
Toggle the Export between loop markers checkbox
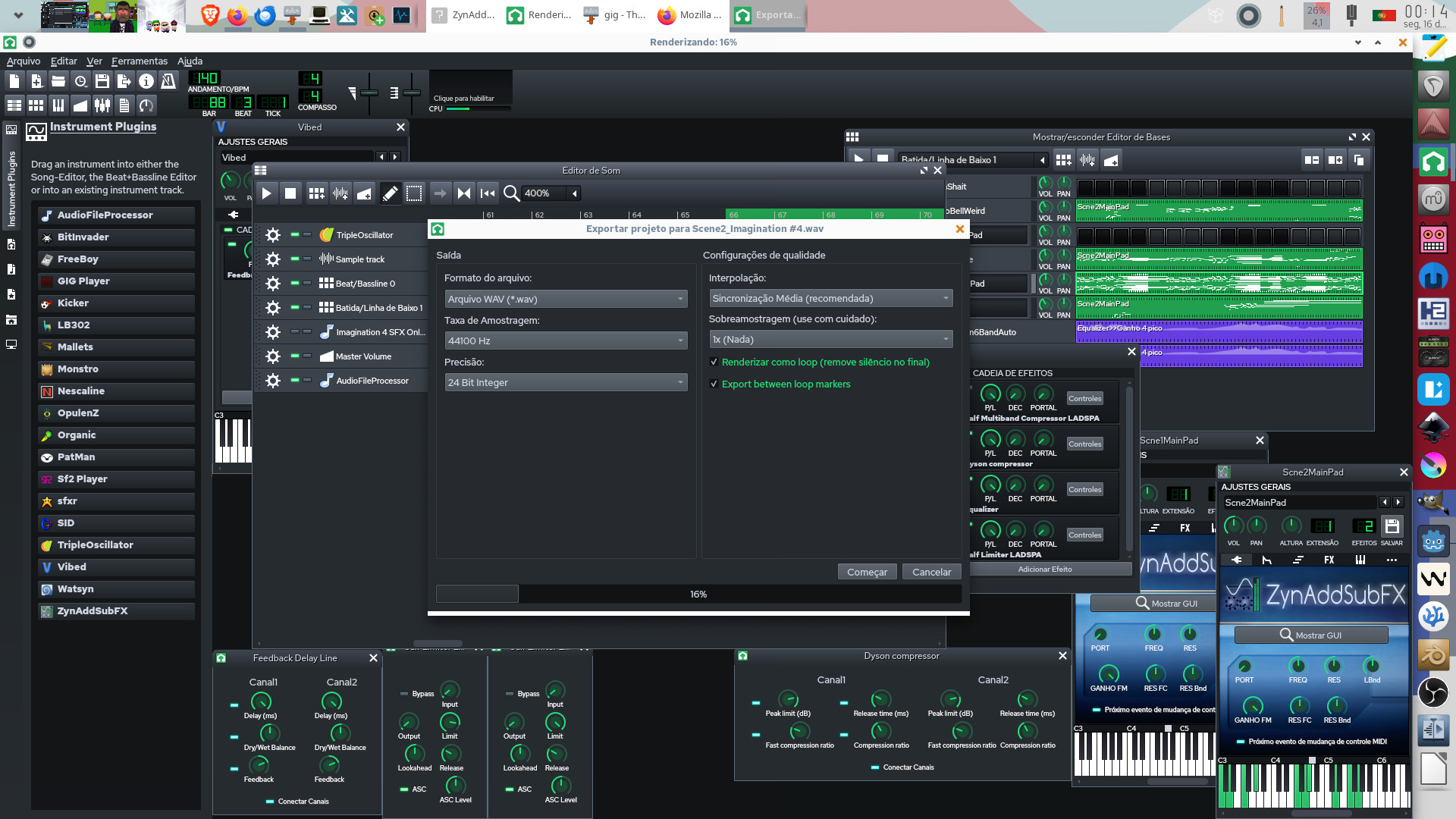pos(714,384)
